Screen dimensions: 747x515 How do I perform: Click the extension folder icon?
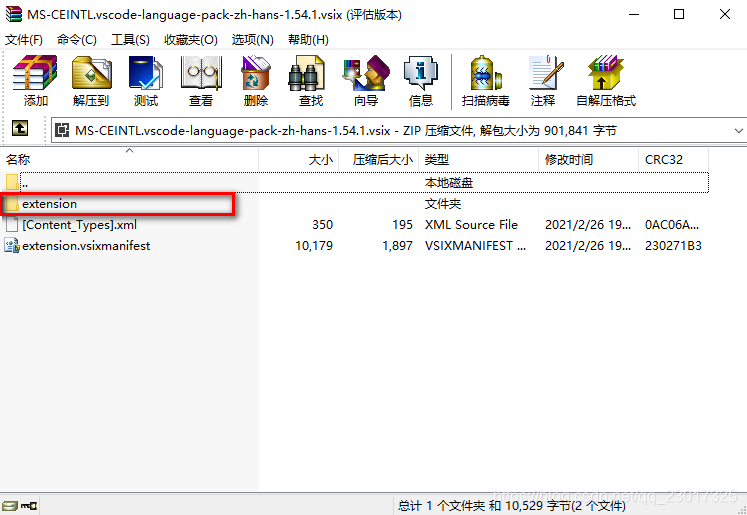click(x=11, y=204)
